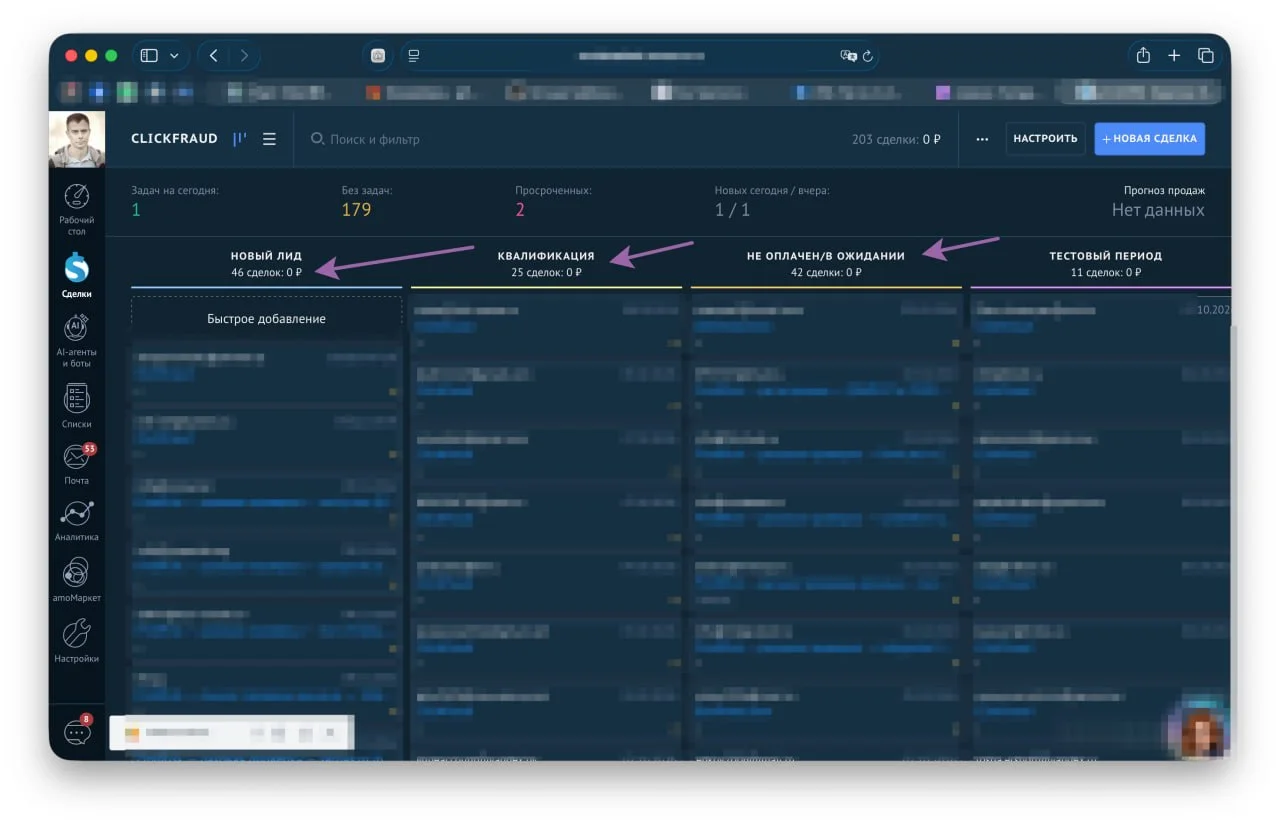Click the Поиск и фильтр search field
Screen dimensions: 1280x825
[x=365, y=139]
